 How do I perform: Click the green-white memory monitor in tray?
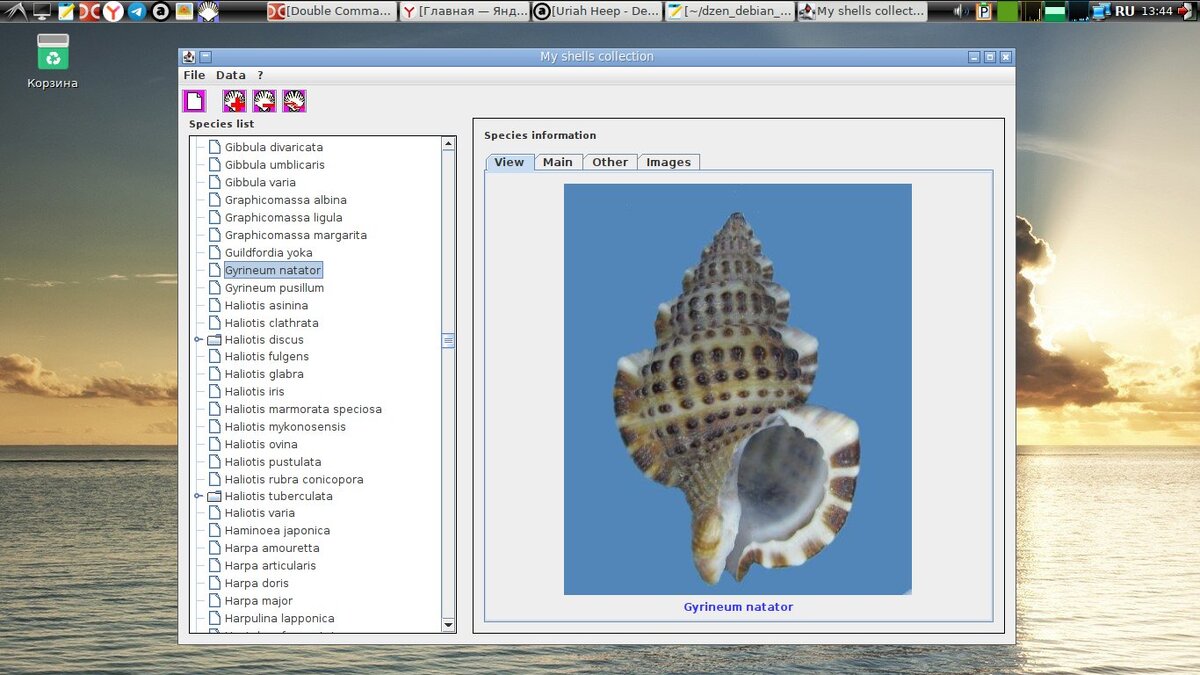[1055, 11]
